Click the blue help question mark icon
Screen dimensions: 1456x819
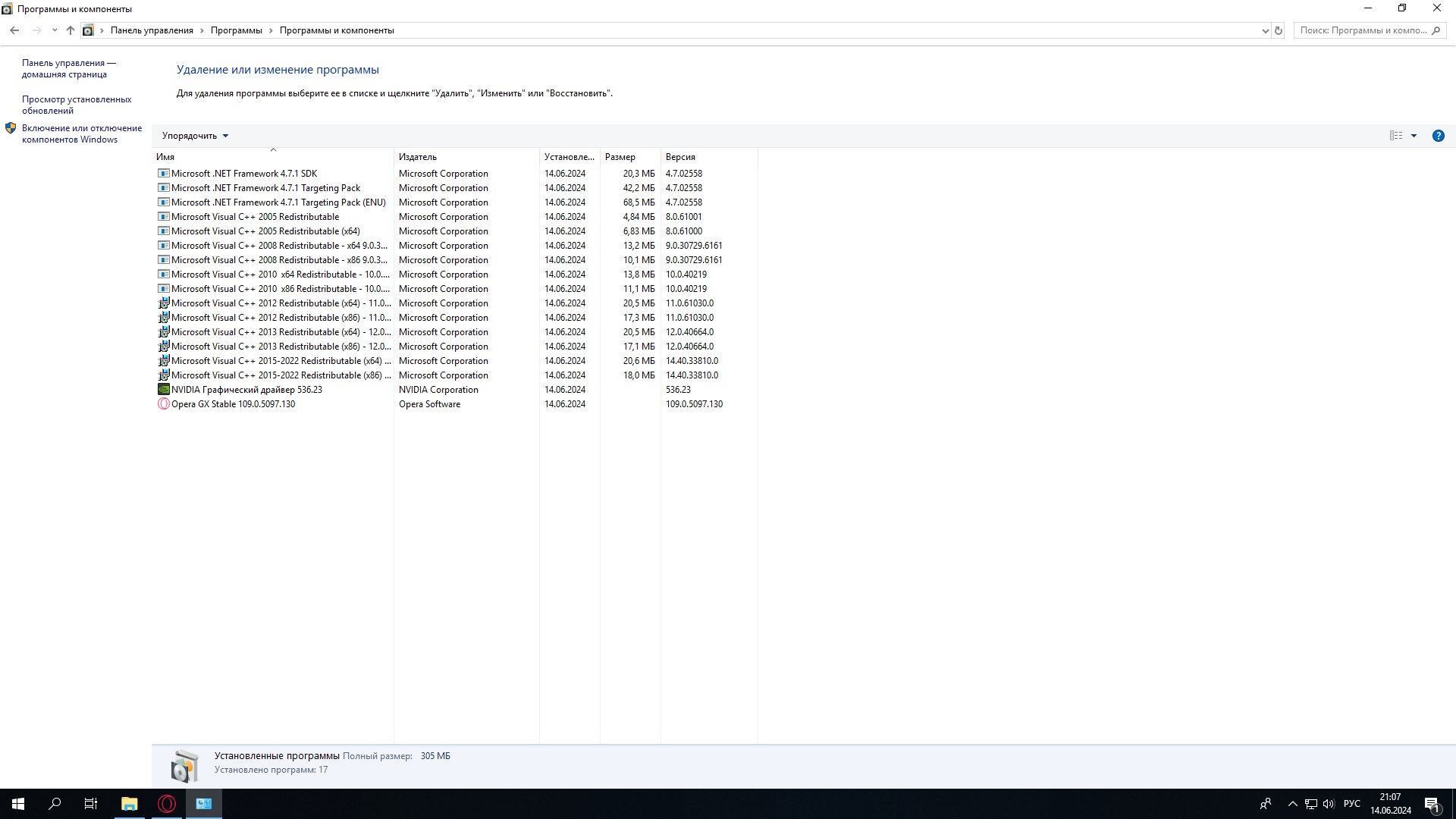click(1438, 136)
